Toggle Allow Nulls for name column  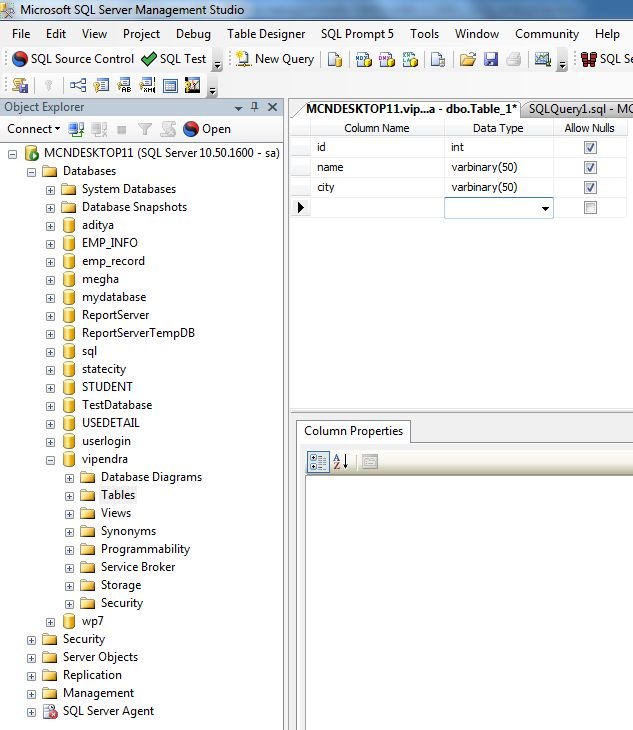[x=590, y=168]
